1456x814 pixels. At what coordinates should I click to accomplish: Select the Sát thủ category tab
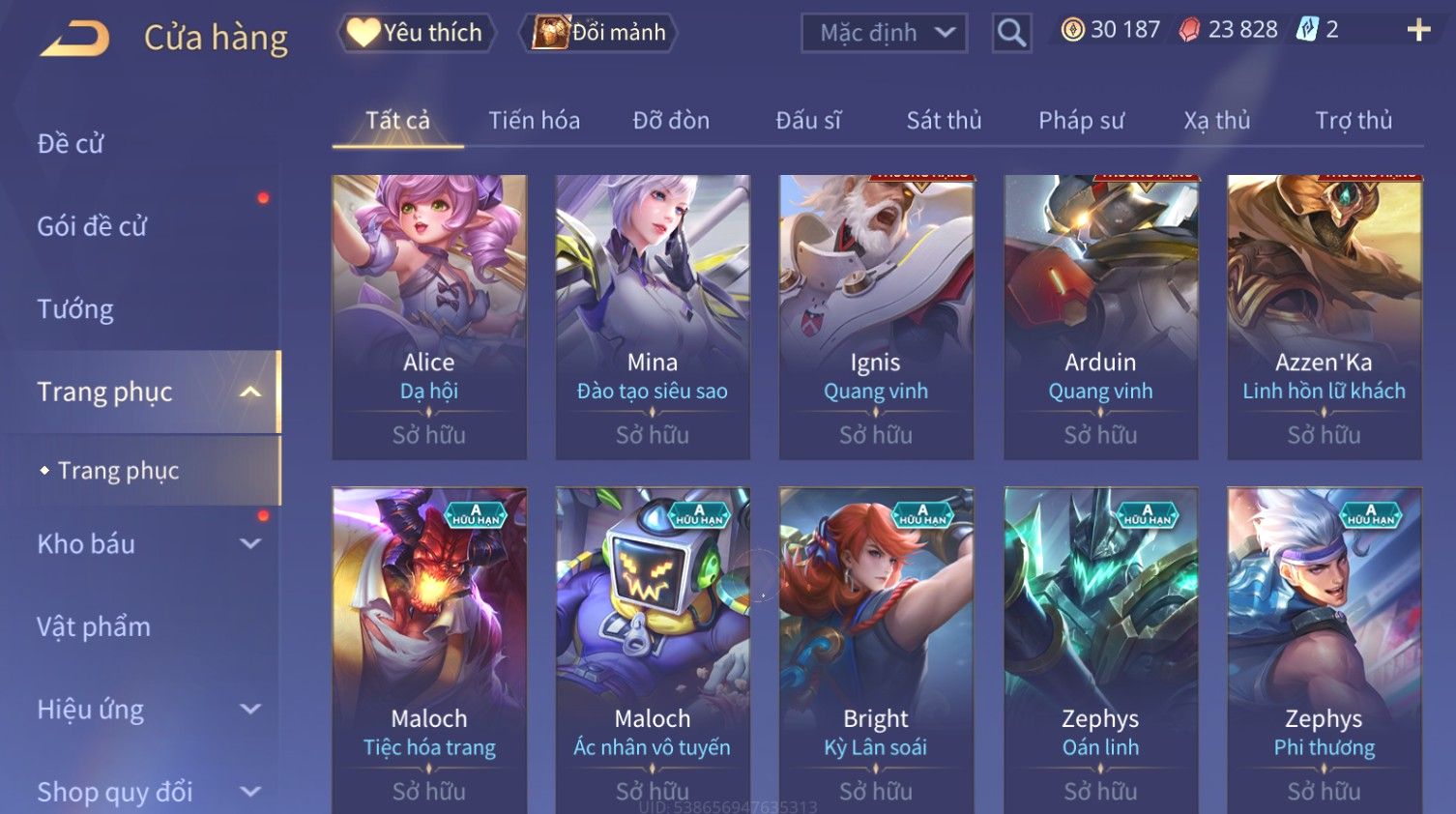tap(944, 121)
